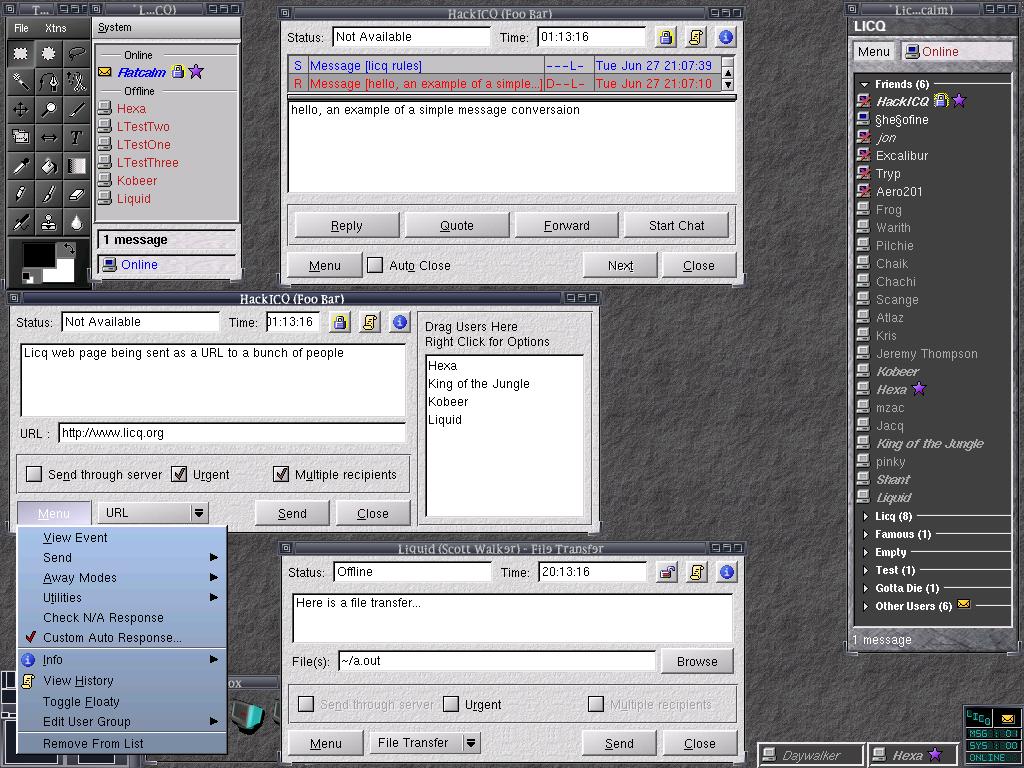Reset to default black and white colors icon
Image resolution: width=1024 pixels, height=768 pixels.
click(27, 278)
